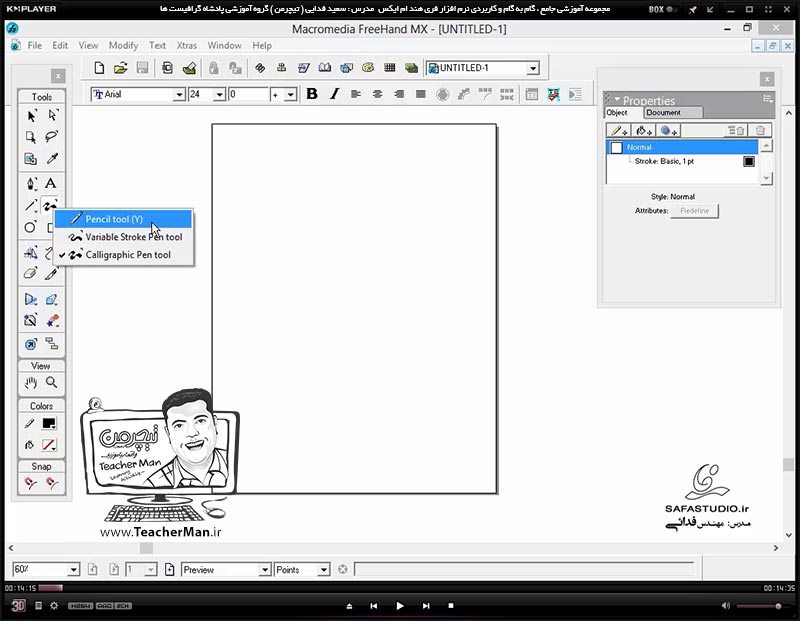The height and width of the screenshot is (621, 800).
Task: Choose Pencil tool (Y) from popup
Action: tap(123, 219)
